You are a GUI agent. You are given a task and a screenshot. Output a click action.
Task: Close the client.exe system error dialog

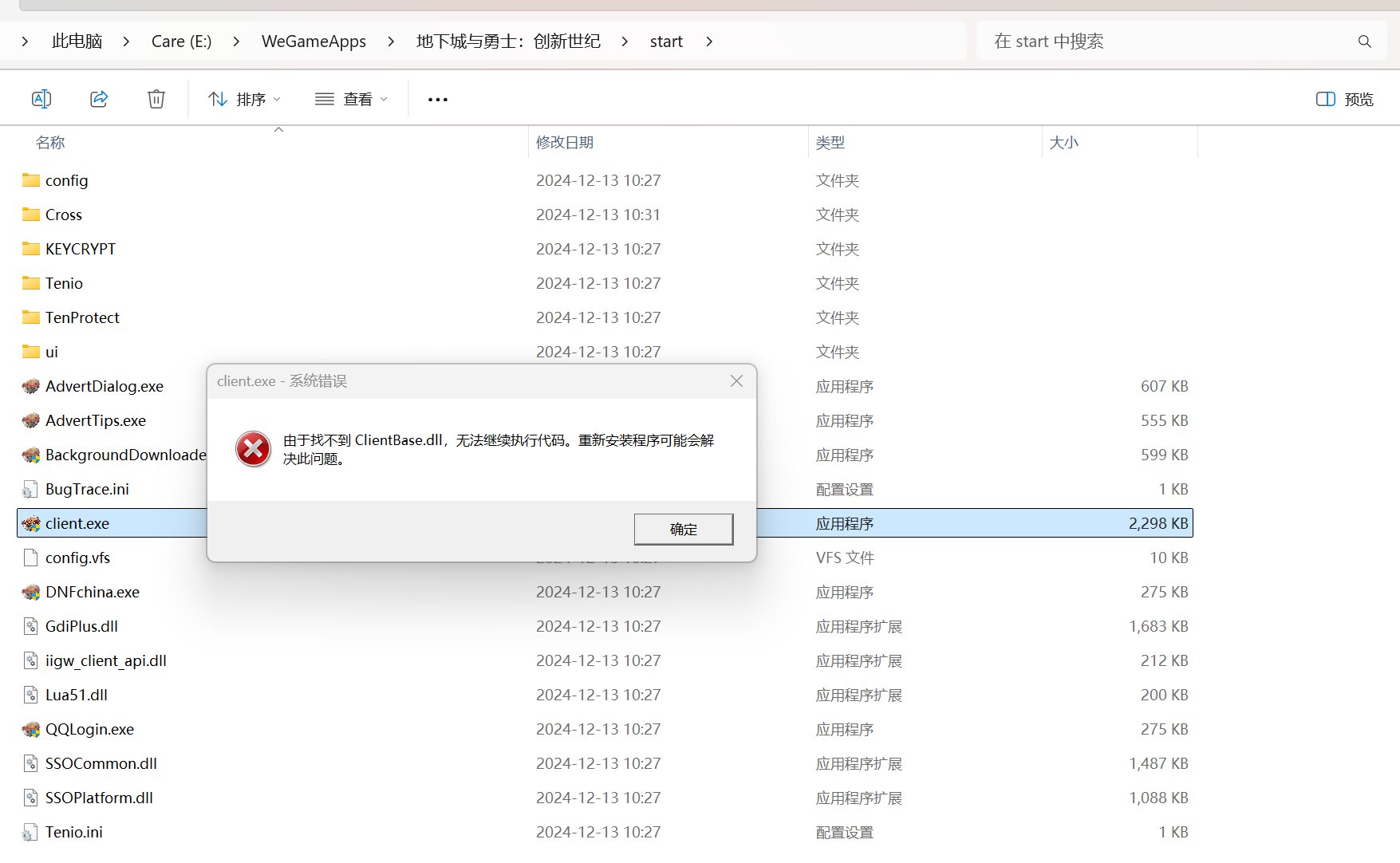point(736,381)
